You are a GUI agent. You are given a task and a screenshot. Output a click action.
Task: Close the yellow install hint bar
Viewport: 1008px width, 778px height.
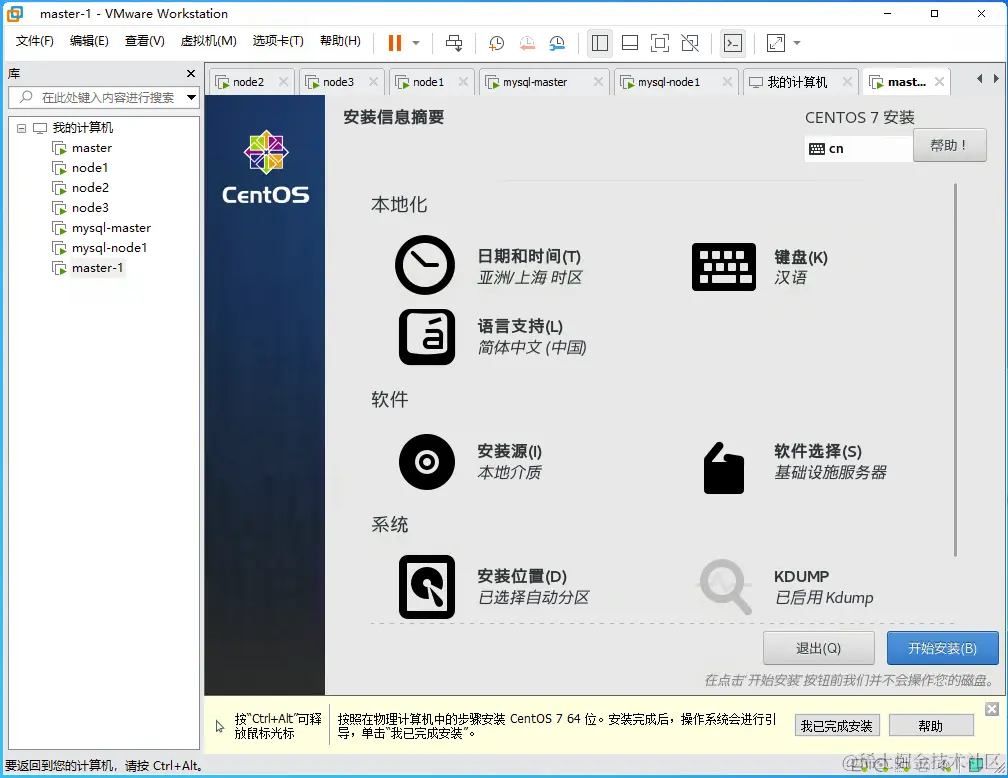click(x=992, y=709)
